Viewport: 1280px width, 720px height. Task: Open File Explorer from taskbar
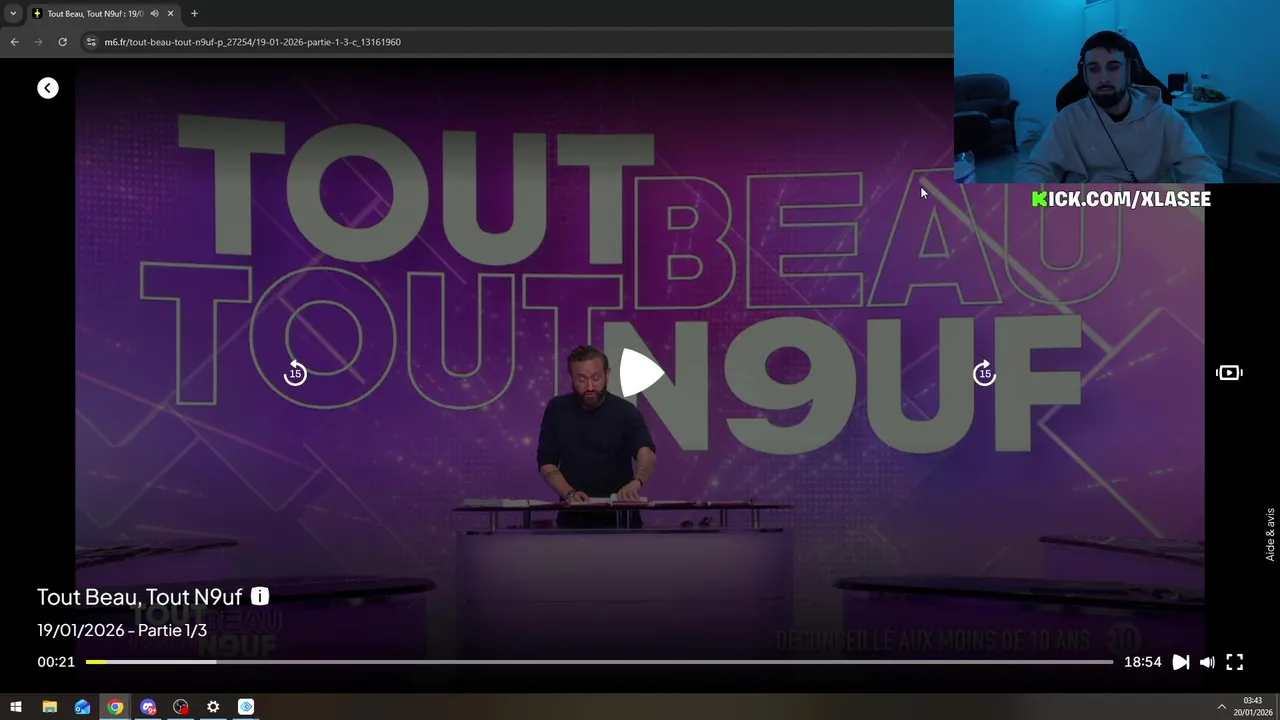pyautogui.click(x=49, y=707)
